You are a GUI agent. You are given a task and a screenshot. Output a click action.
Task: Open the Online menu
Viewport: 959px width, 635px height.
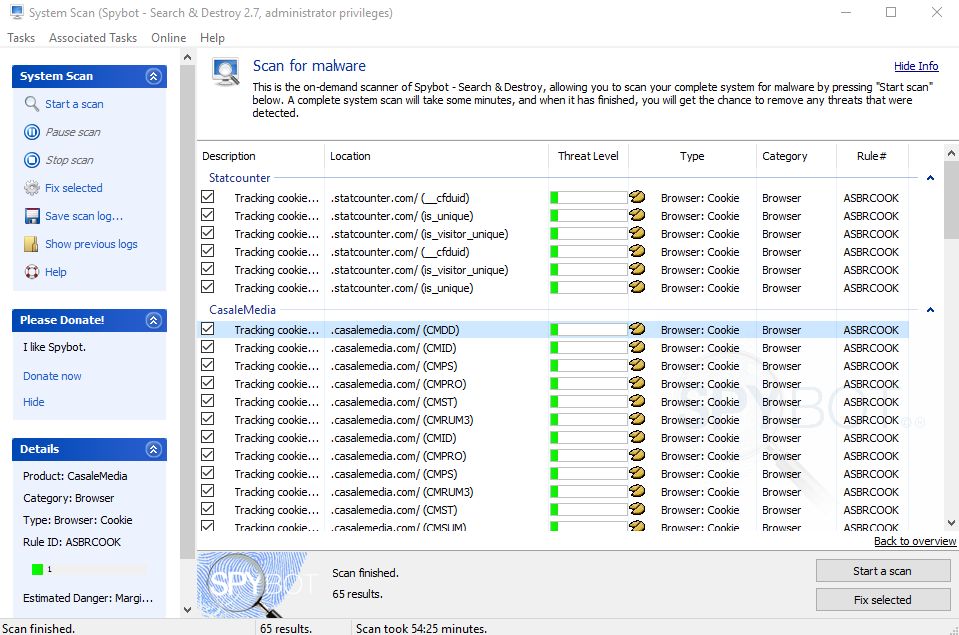click(x=169, y=38)
